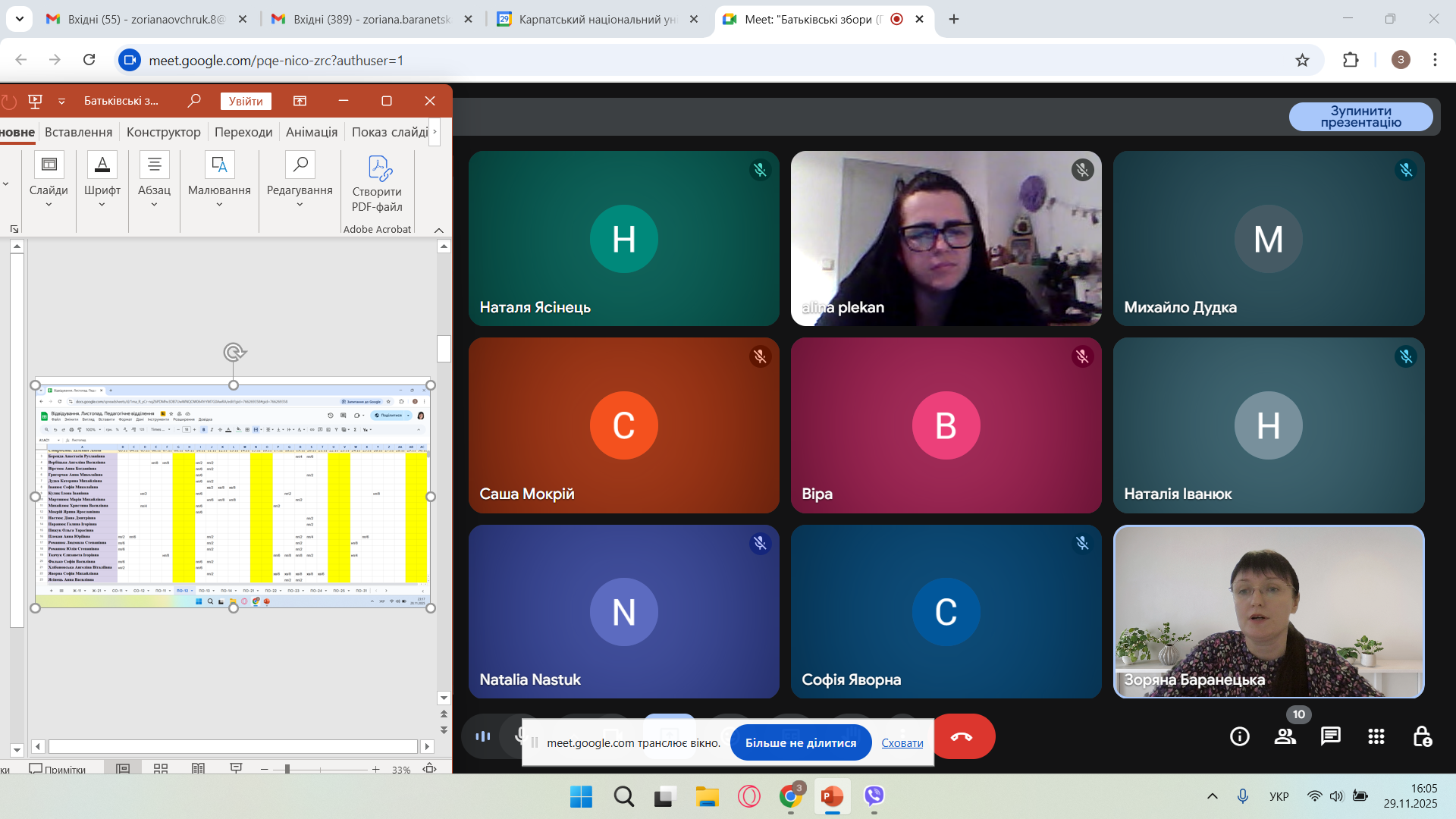Open the Meet activities grid icon
The height and width of the screenshot is (819, 1456).
[x=1376, y=736]
